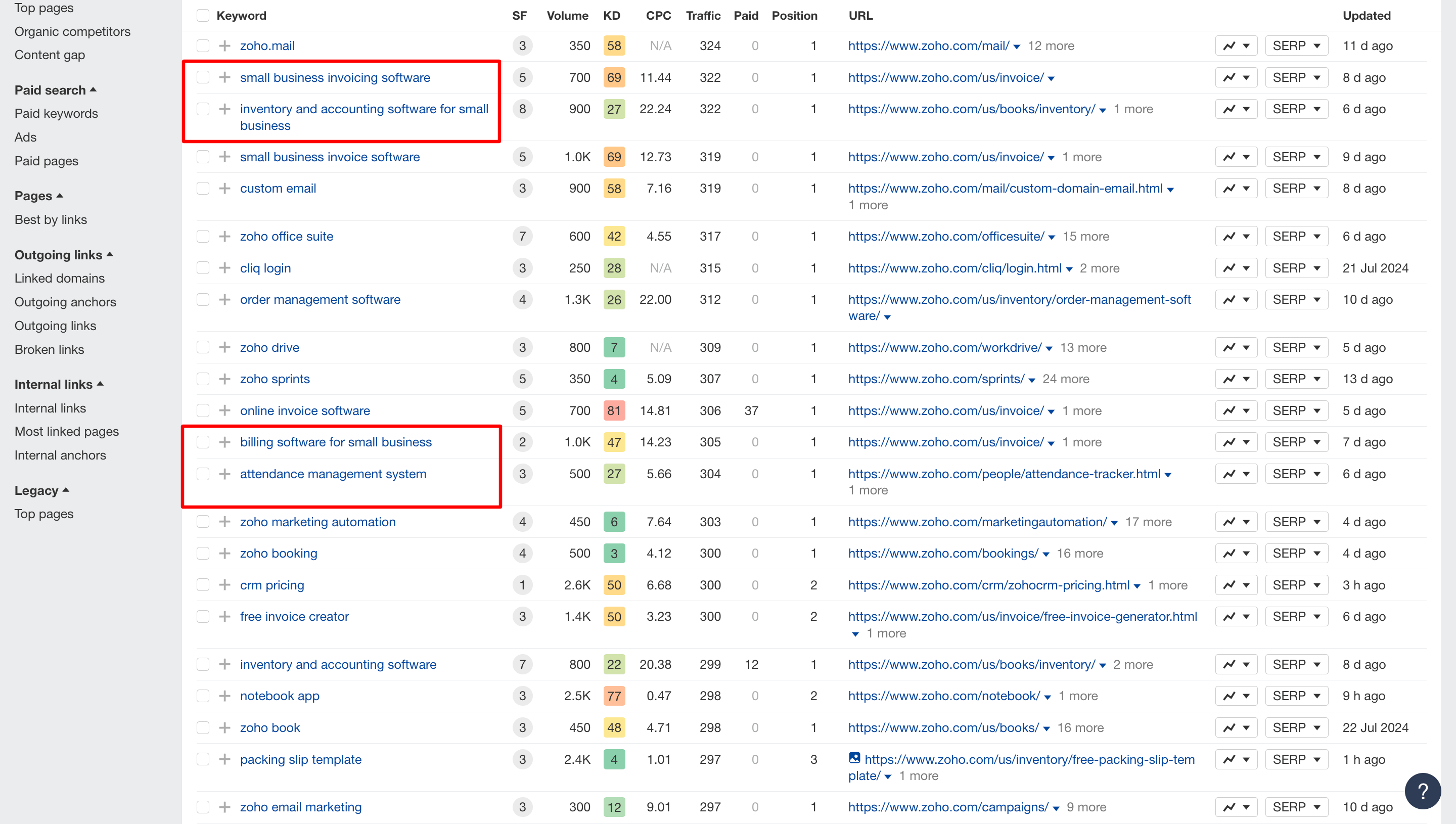Visit zoho.com/crm/zohocrm-pricing.html URL link
Image resolution: width=1456 pixels, height=824 pixels.
pyautogui.click(x=988, y=585)
